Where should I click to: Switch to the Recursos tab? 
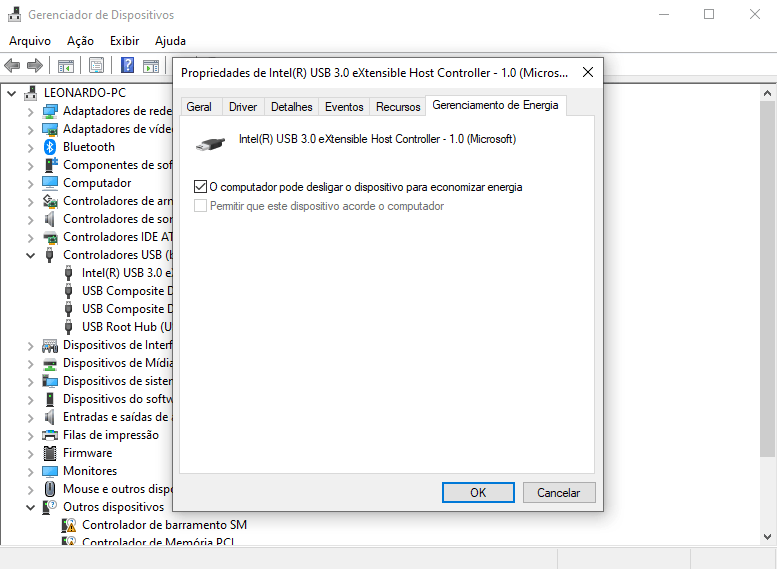[x=398, y=107]
